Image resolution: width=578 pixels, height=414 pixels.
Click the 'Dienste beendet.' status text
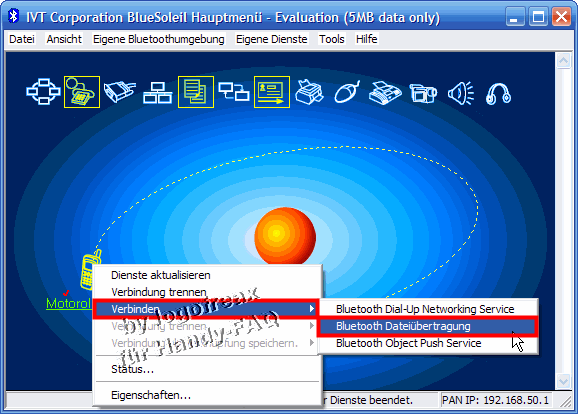pos(371,400)
